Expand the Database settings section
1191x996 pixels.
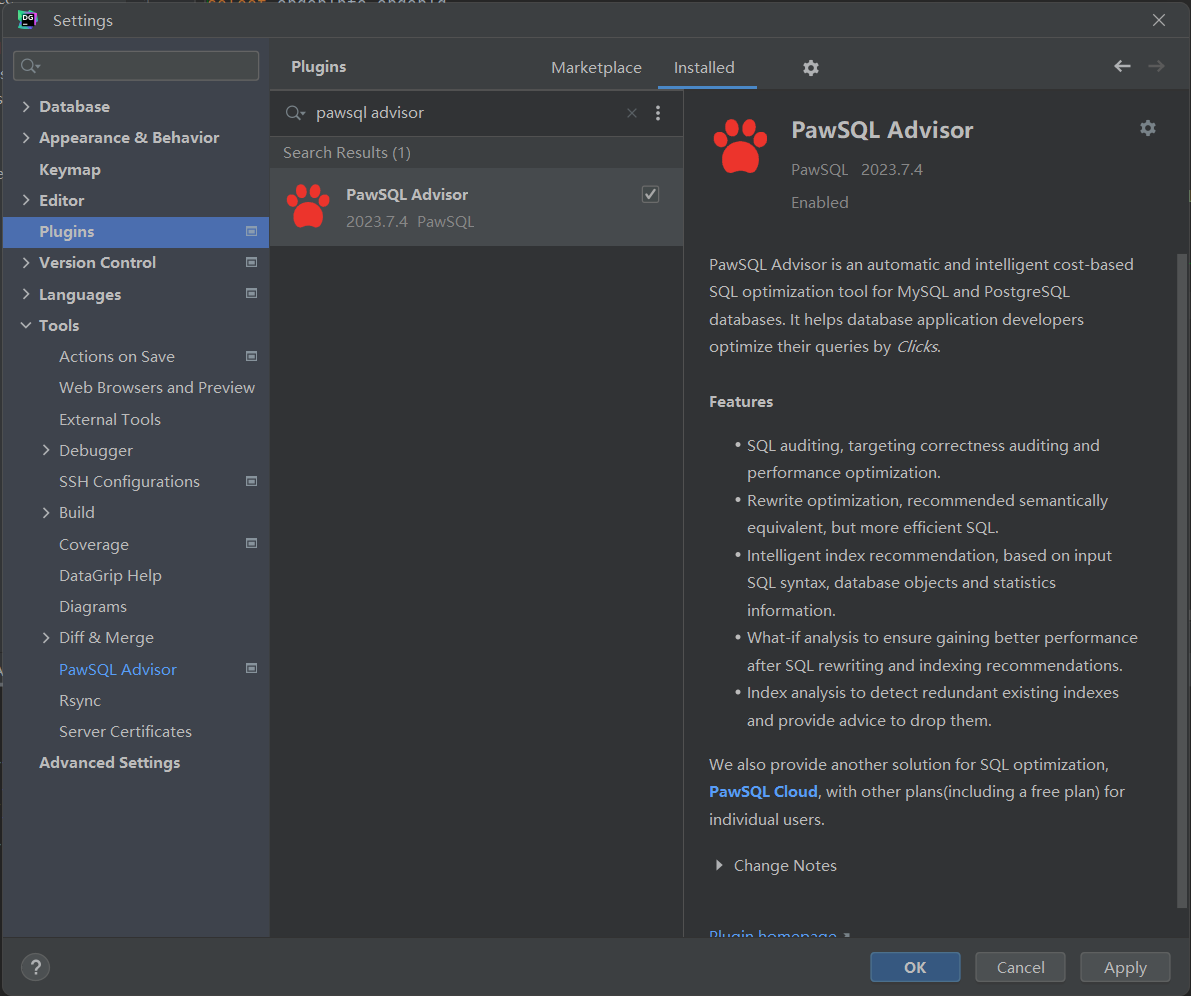point(26,107)
